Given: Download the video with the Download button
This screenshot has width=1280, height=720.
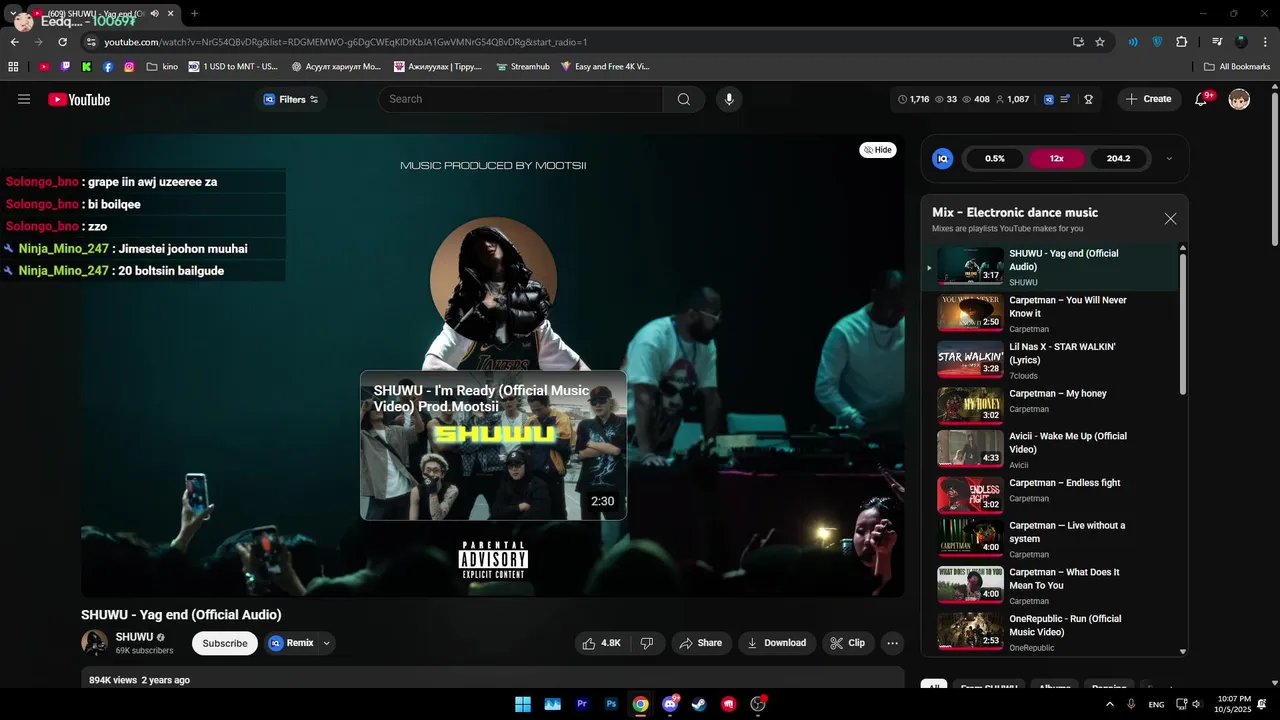Looking at the screenshot, I should (x=776, y=643).
